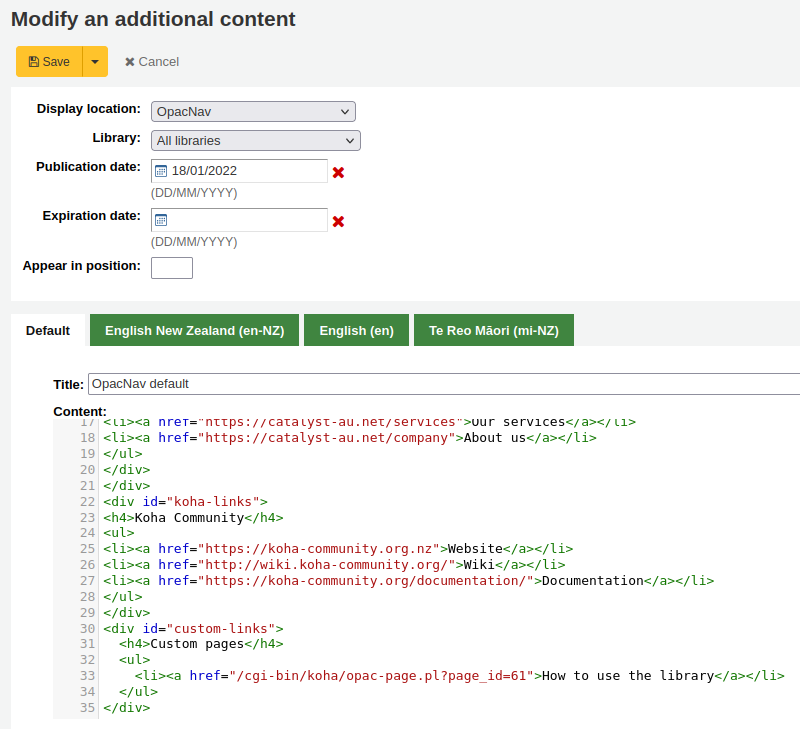
Task: Click line 31 Custom pages heading
Action: (x=201, y=644)
